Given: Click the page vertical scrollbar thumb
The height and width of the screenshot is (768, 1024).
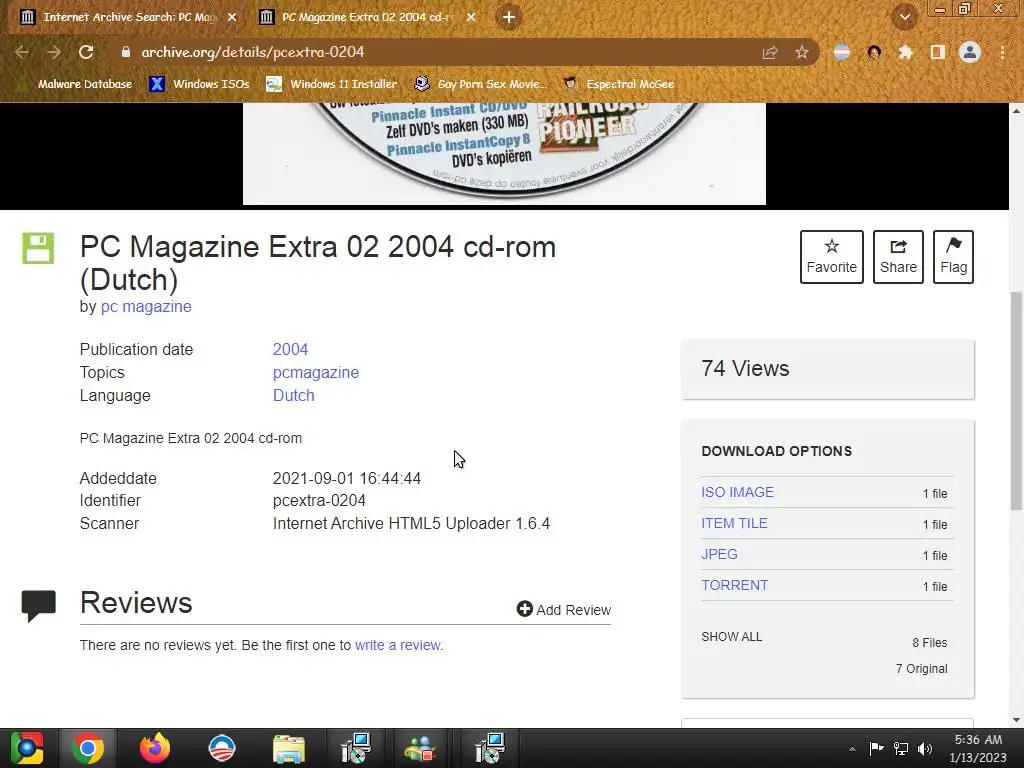Looking at the screenshot, I should coord(1016,401).
